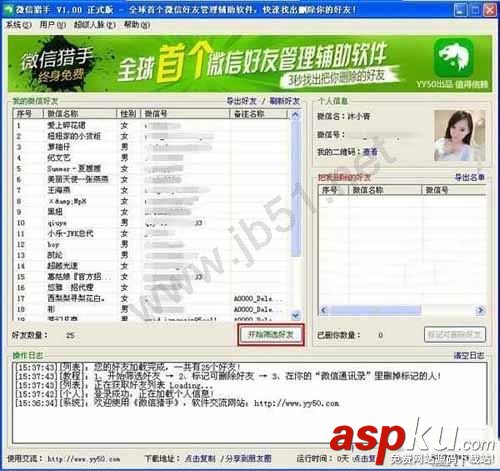Click the 导出名单 link
This screenshot has width=500, height=471.
pyautogui.click(x=469, y=178)
